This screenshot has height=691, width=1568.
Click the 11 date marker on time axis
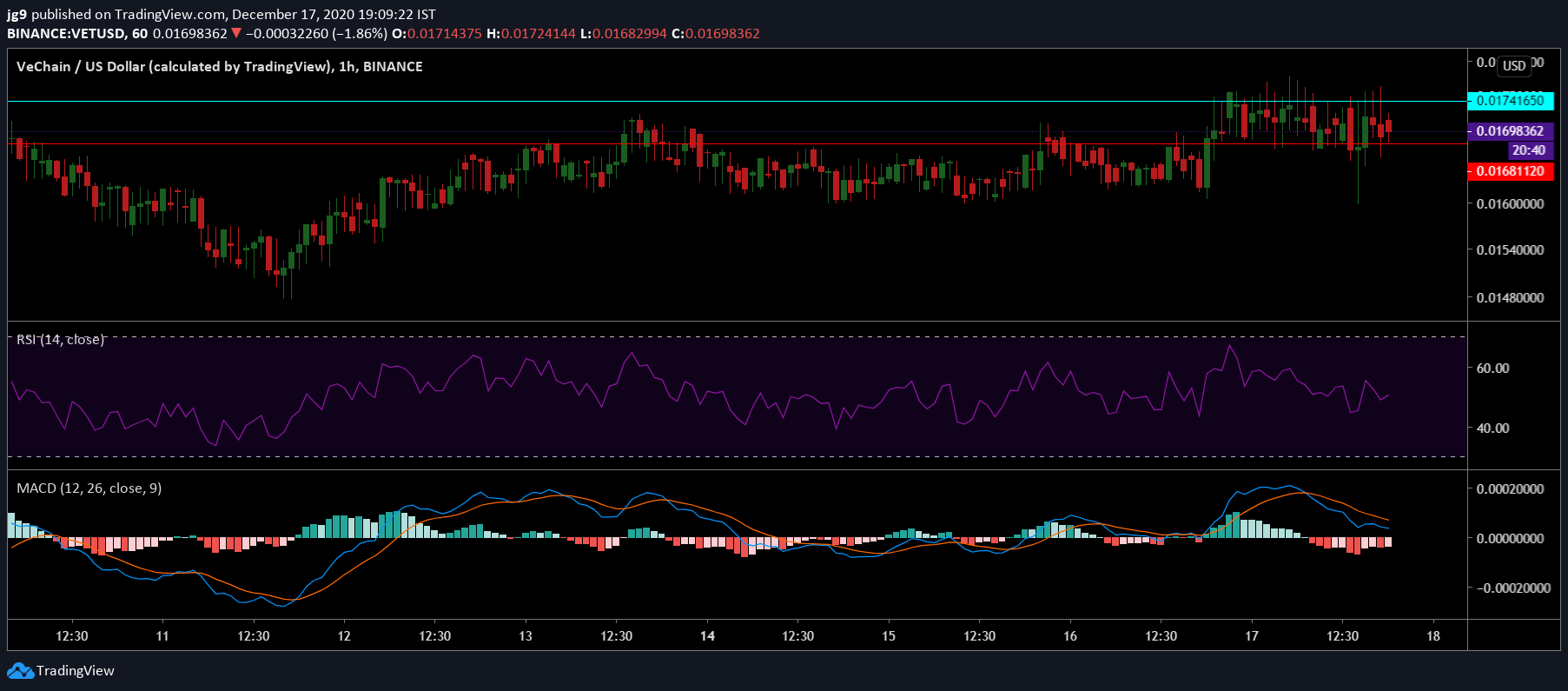coord(162,636)
